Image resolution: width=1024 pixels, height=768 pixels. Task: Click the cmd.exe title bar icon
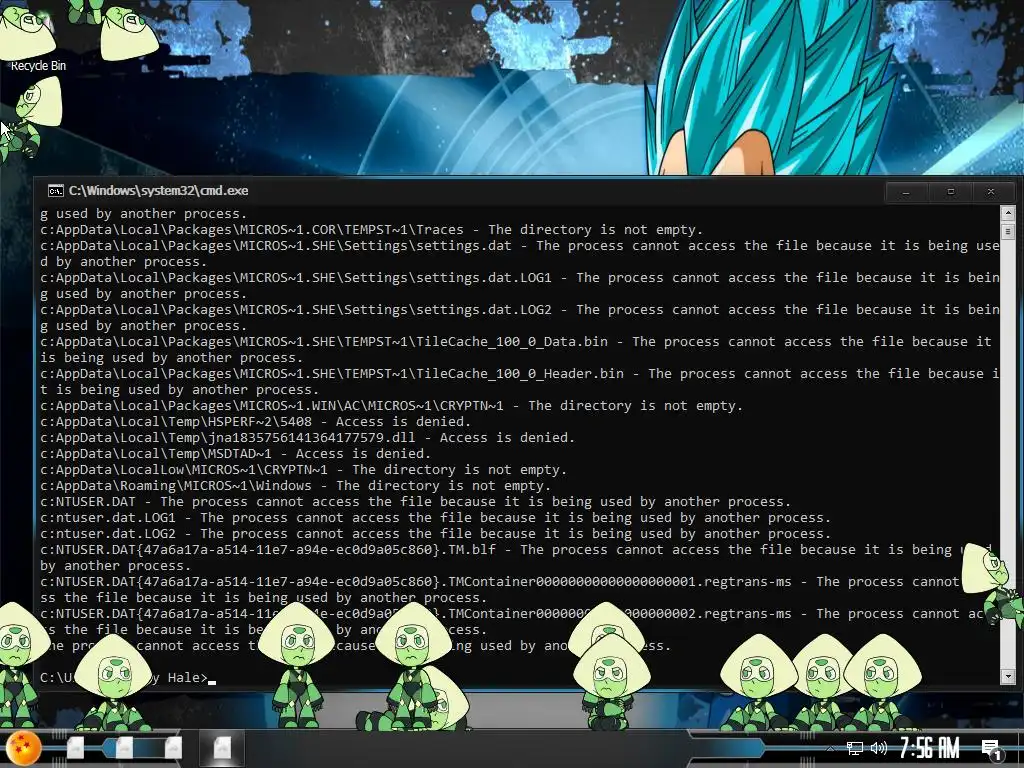click(56, 191)
